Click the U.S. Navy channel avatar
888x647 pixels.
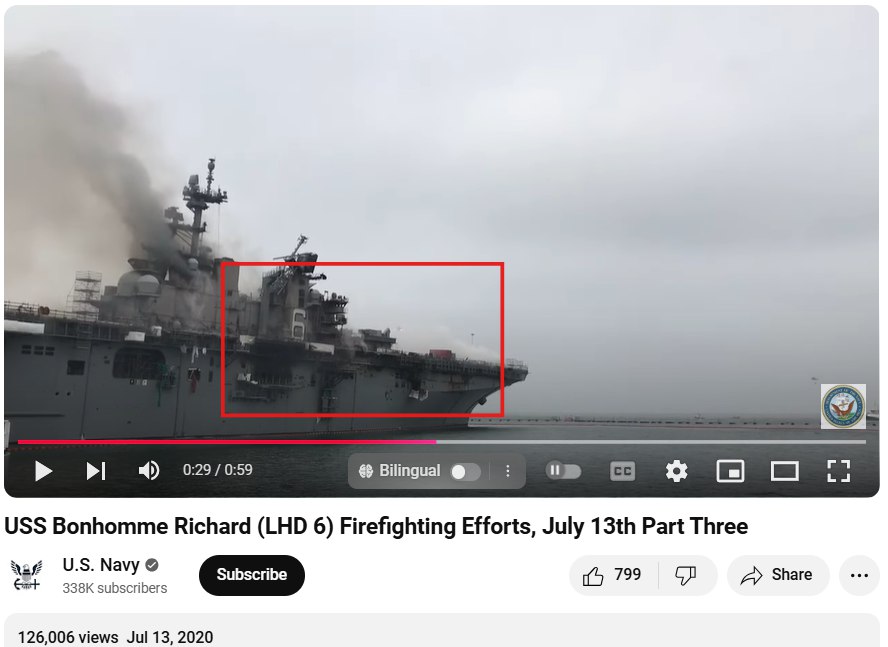[x=27, y=575]
